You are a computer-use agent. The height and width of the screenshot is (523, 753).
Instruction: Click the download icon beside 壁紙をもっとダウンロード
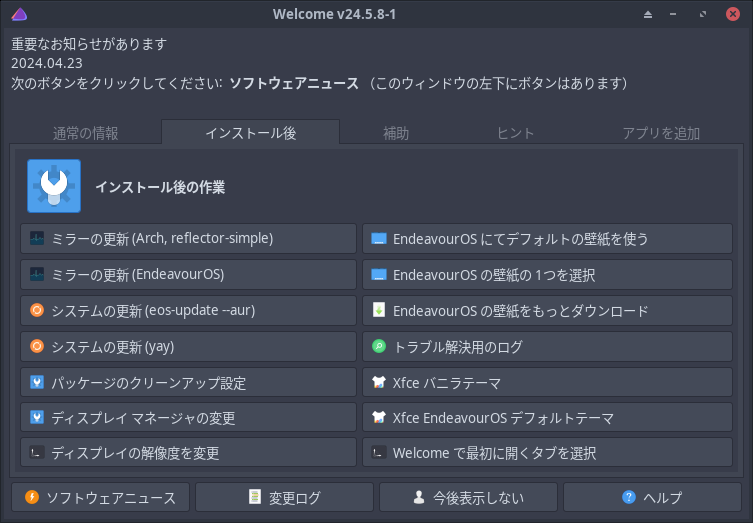pos(379,310)
